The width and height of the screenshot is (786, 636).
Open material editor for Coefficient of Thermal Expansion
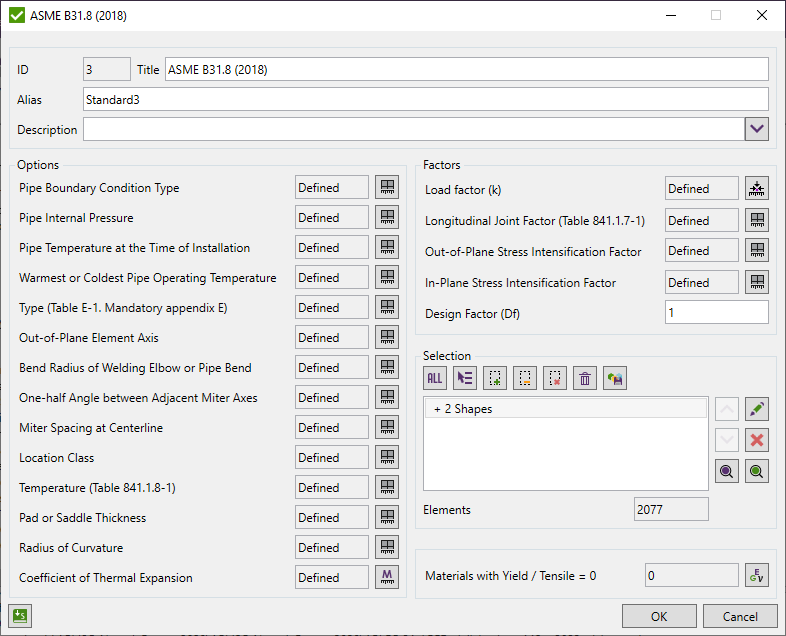click(x=387, y=577)
